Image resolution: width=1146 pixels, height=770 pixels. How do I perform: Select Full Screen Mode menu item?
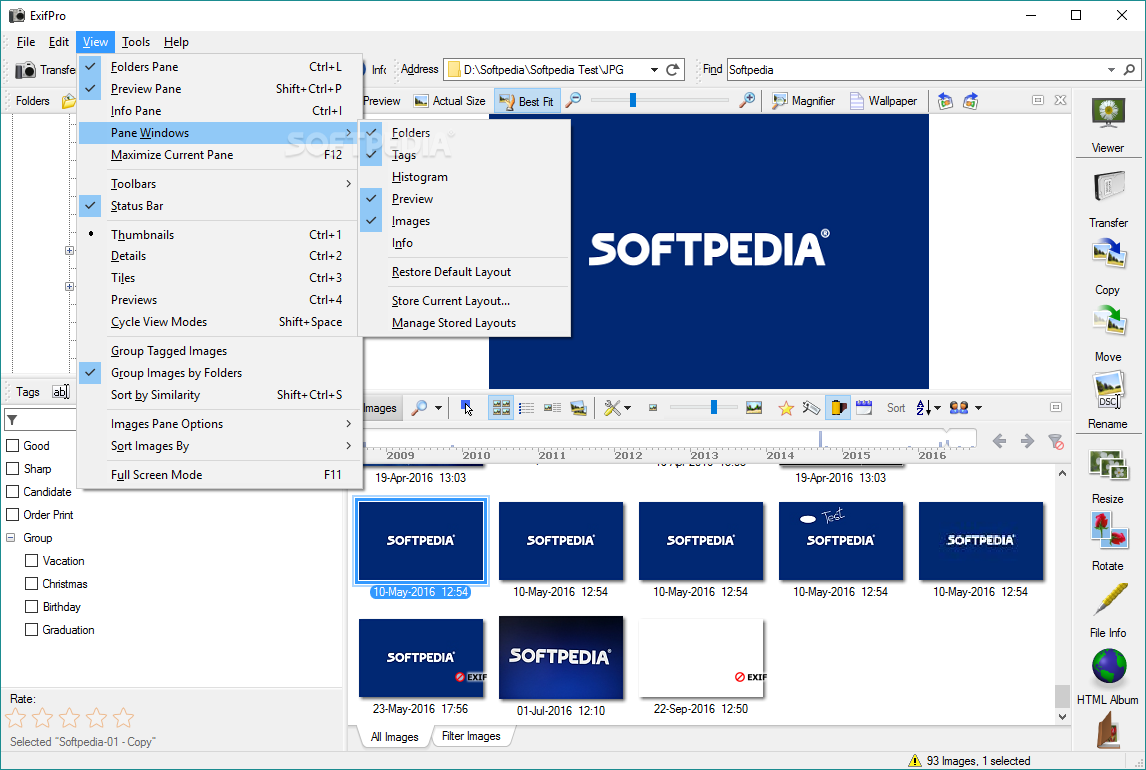pyautogui.click(x=220, y=475)
